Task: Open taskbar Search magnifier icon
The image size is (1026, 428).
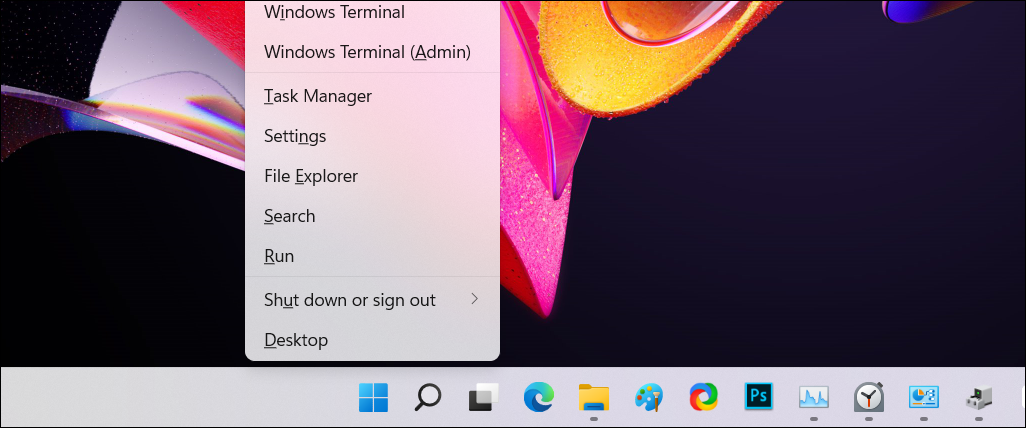Action: pyautogui.click(x=428, y=397)
